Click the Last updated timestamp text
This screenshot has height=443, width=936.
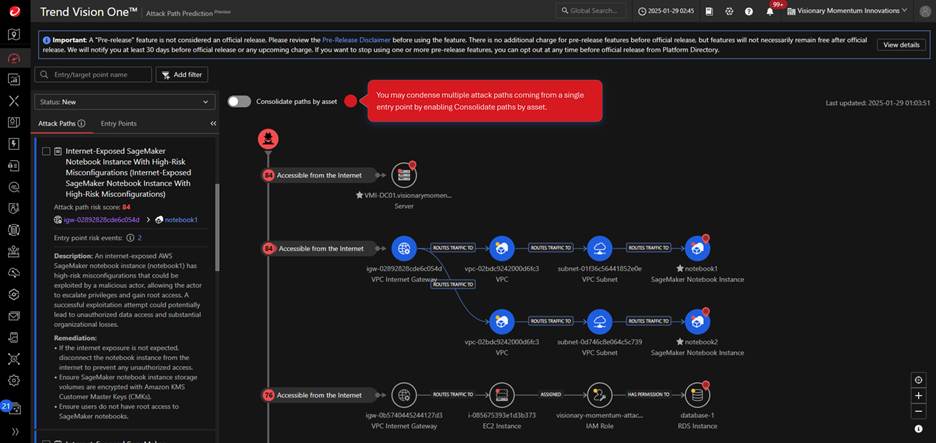[x=878, y=103]
